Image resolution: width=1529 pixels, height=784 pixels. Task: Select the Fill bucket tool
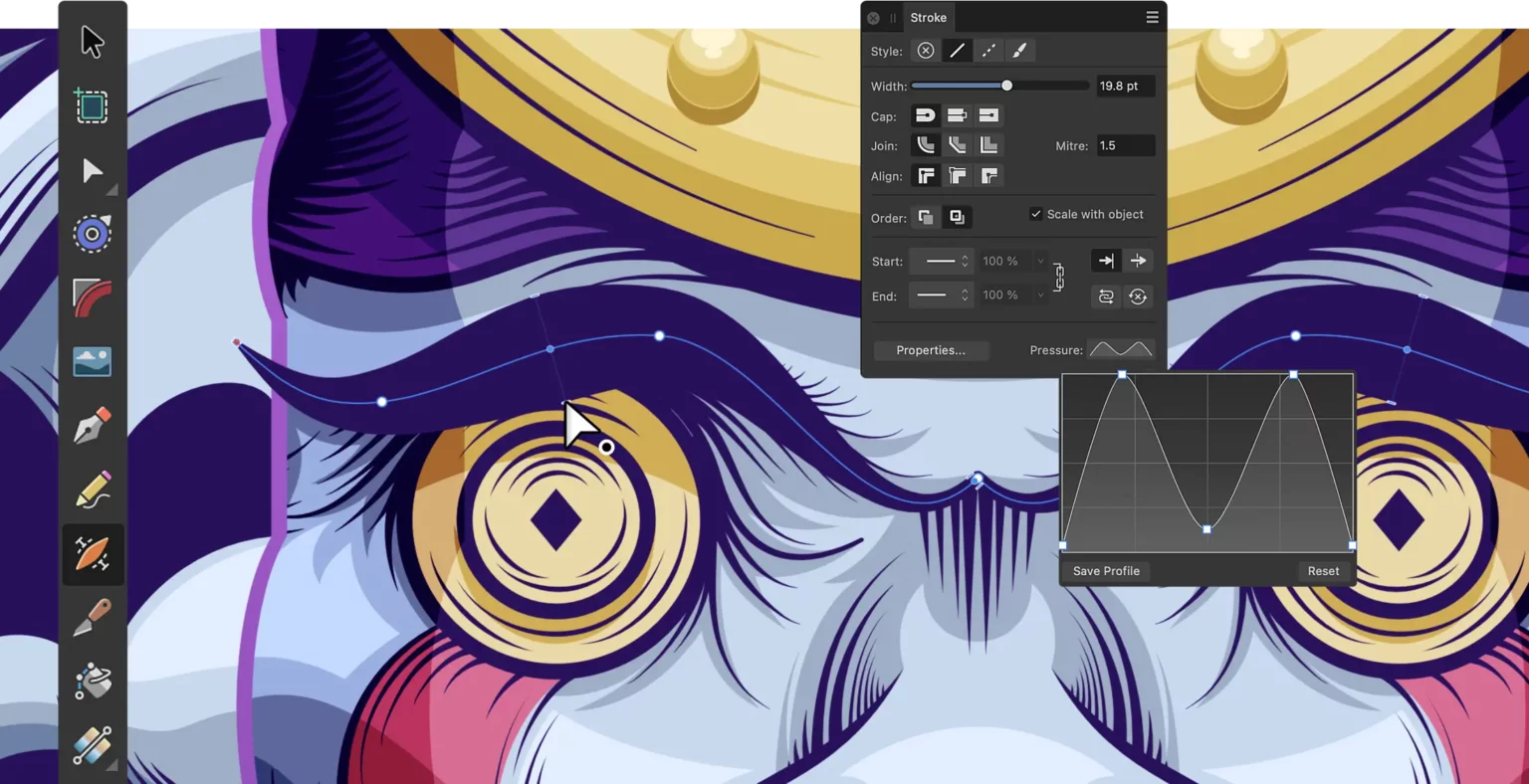tap(93, 682)
